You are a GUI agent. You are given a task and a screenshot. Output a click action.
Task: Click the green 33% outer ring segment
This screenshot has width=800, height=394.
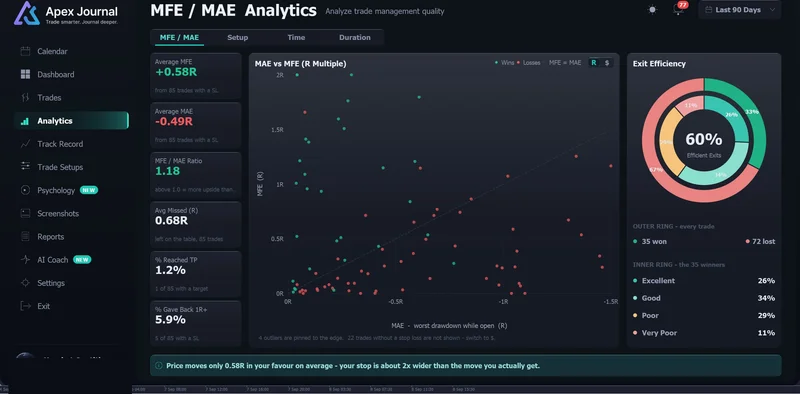(753, 111)
